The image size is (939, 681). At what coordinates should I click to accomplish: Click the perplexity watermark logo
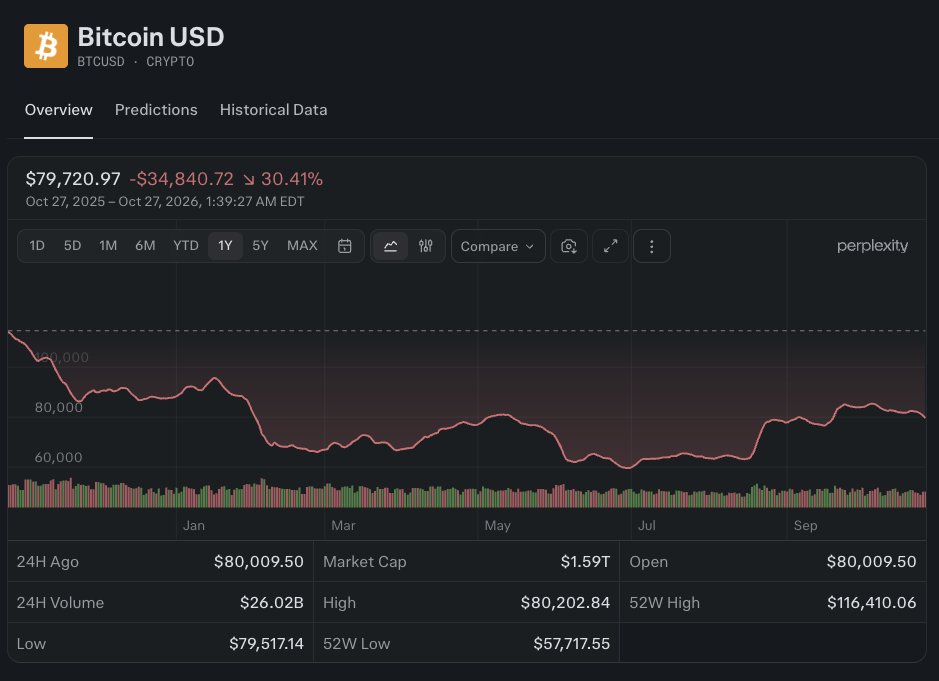point(873,246)
